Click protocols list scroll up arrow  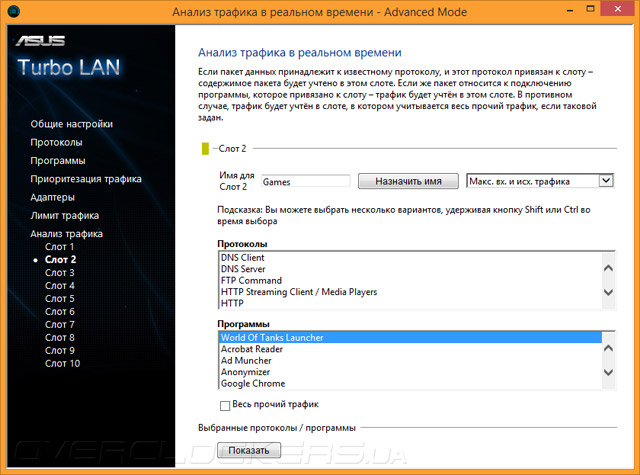tap(608, 268)
